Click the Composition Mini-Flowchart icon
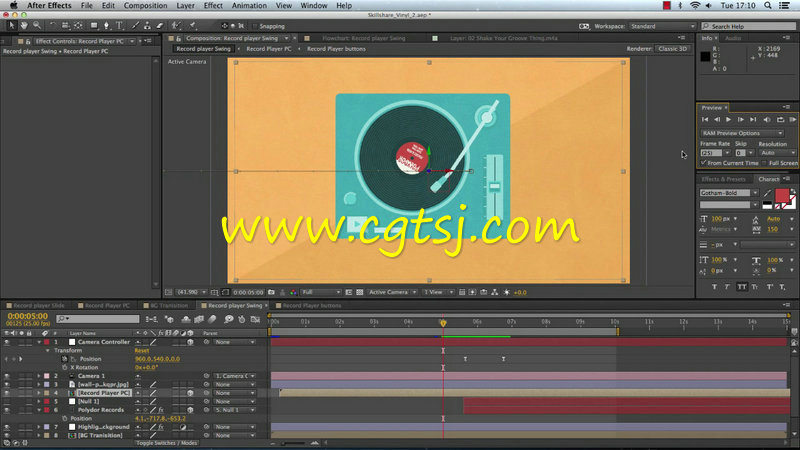800x450 pixels. pos(152,319)
